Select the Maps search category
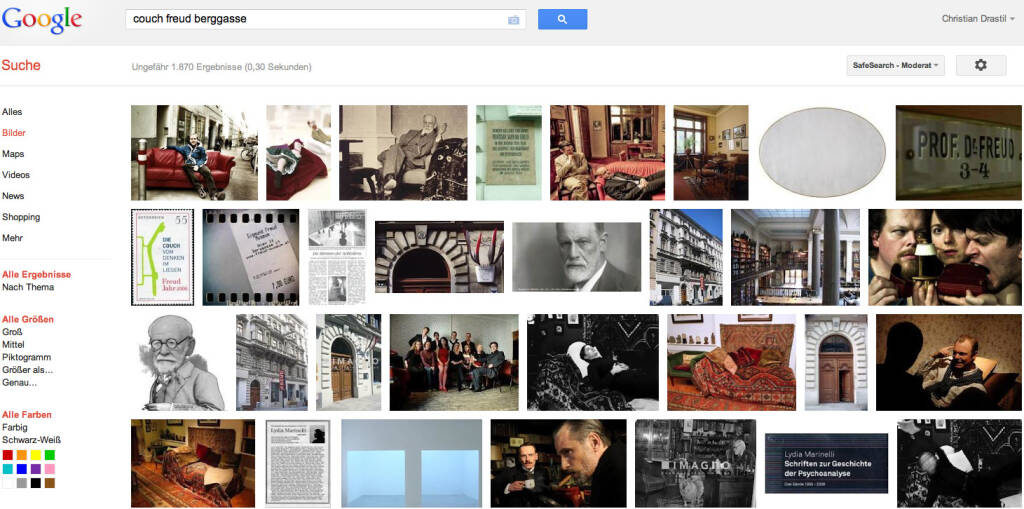The width and height of the screenshot is (1024, 509). [x=13, y=154]
